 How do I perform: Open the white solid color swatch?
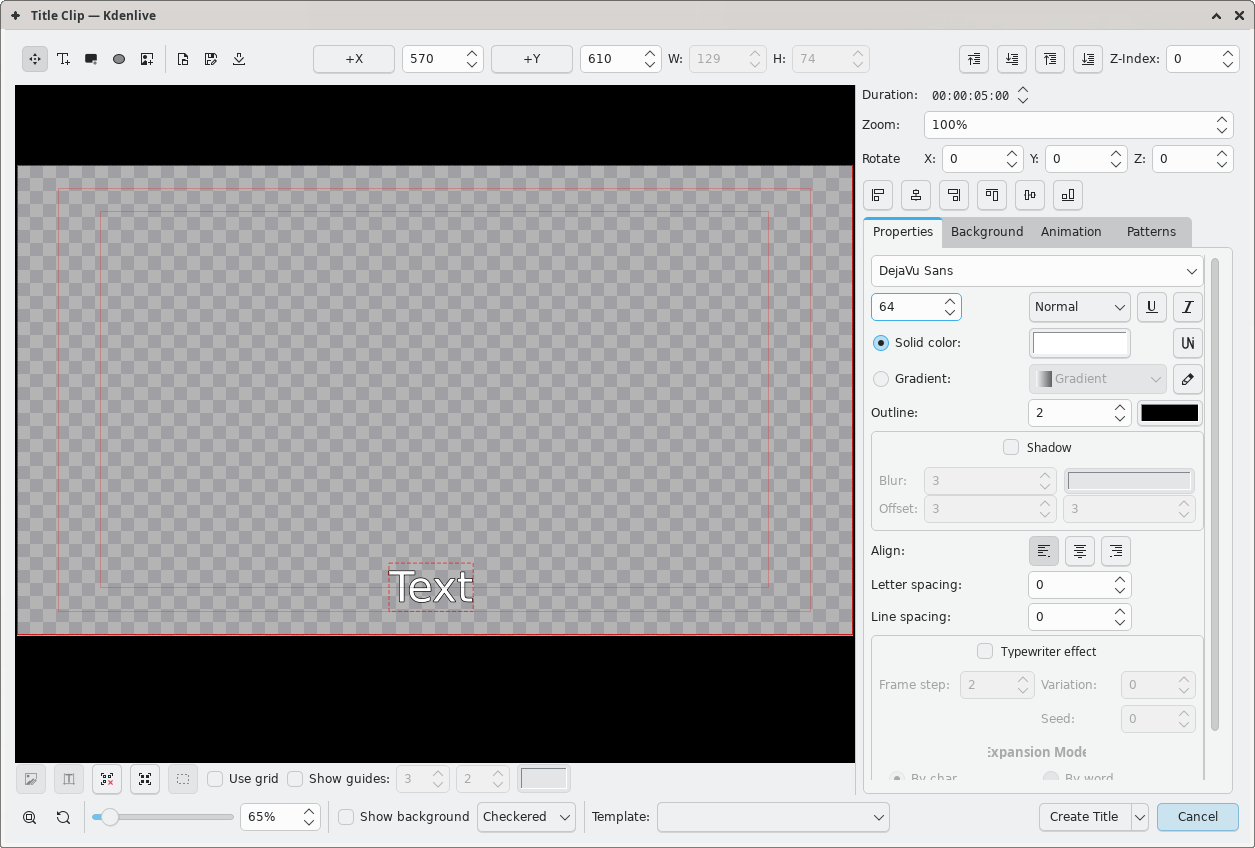(1080, 343)
